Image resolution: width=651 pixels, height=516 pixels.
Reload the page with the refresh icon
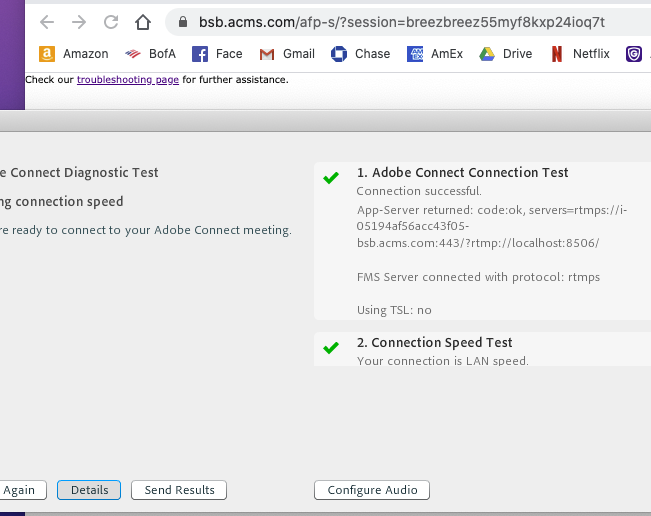point(111,22)
